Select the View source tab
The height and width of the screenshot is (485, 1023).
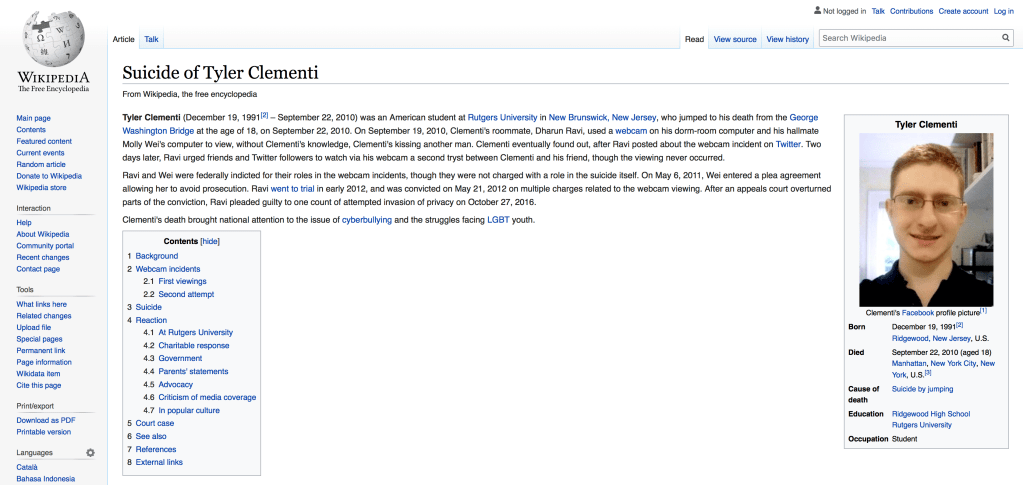click(x=734, y=39)
